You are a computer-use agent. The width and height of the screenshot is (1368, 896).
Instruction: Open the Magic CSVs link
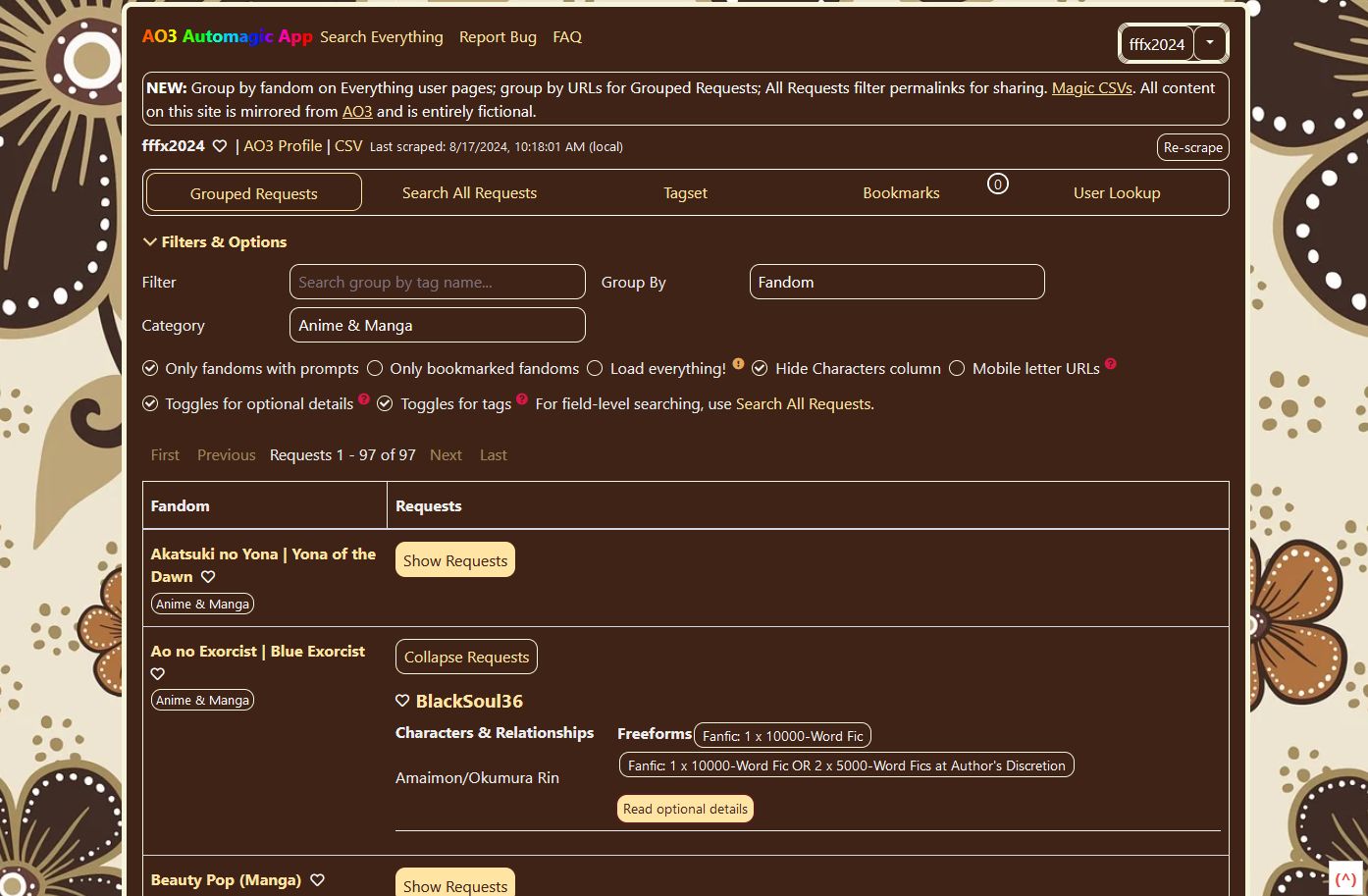[1092, 88]
